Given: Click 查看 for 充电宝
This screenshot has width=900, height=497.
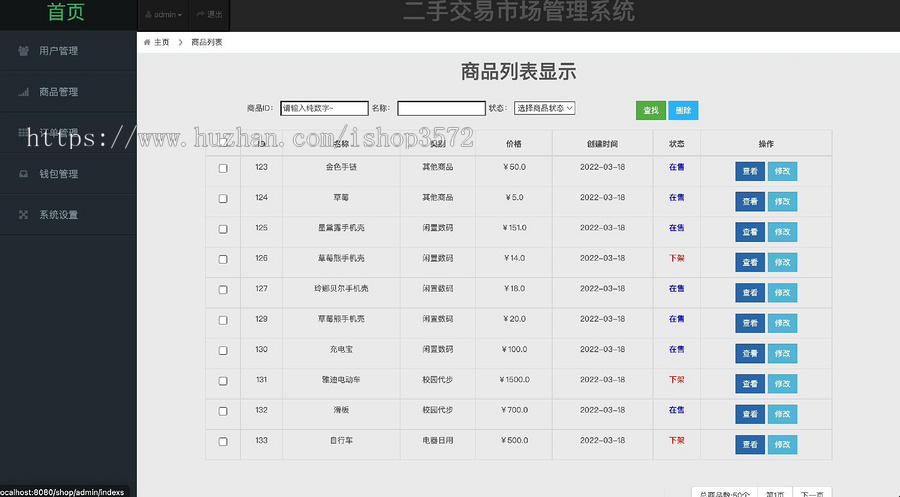Looking at the screenshot, I should [750, 354].
